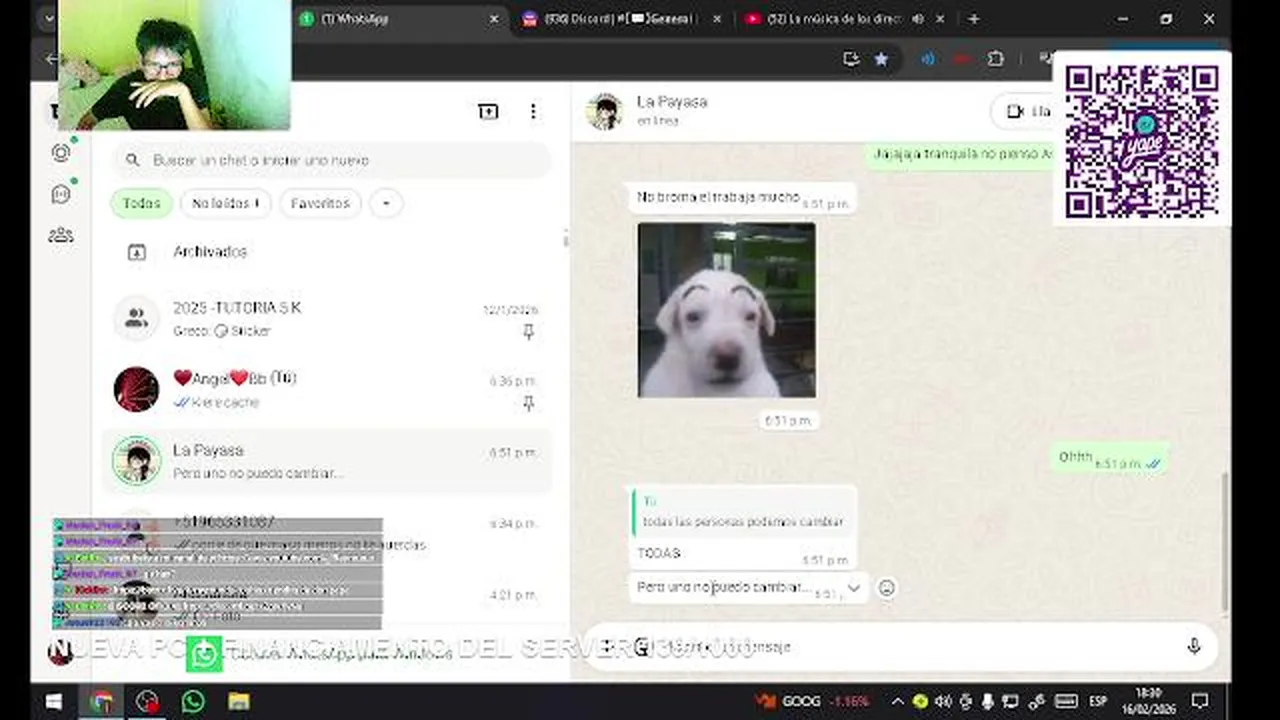This screenshot has width=1280, height=720.
Task: Open File Explorer from the taskbar
Action: 239,701
